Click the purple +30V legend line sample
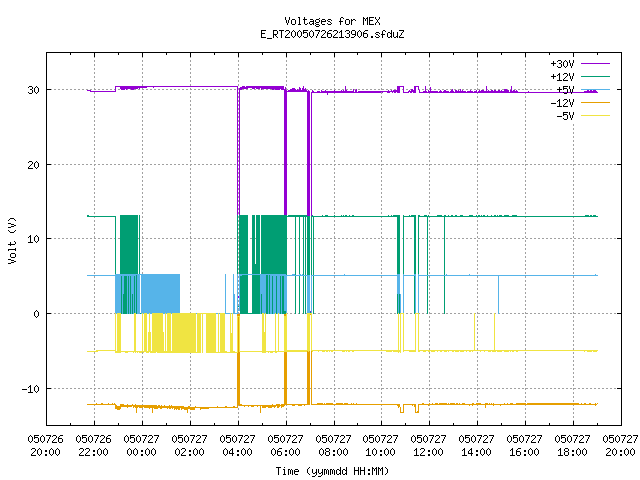 tap(595, 64)
